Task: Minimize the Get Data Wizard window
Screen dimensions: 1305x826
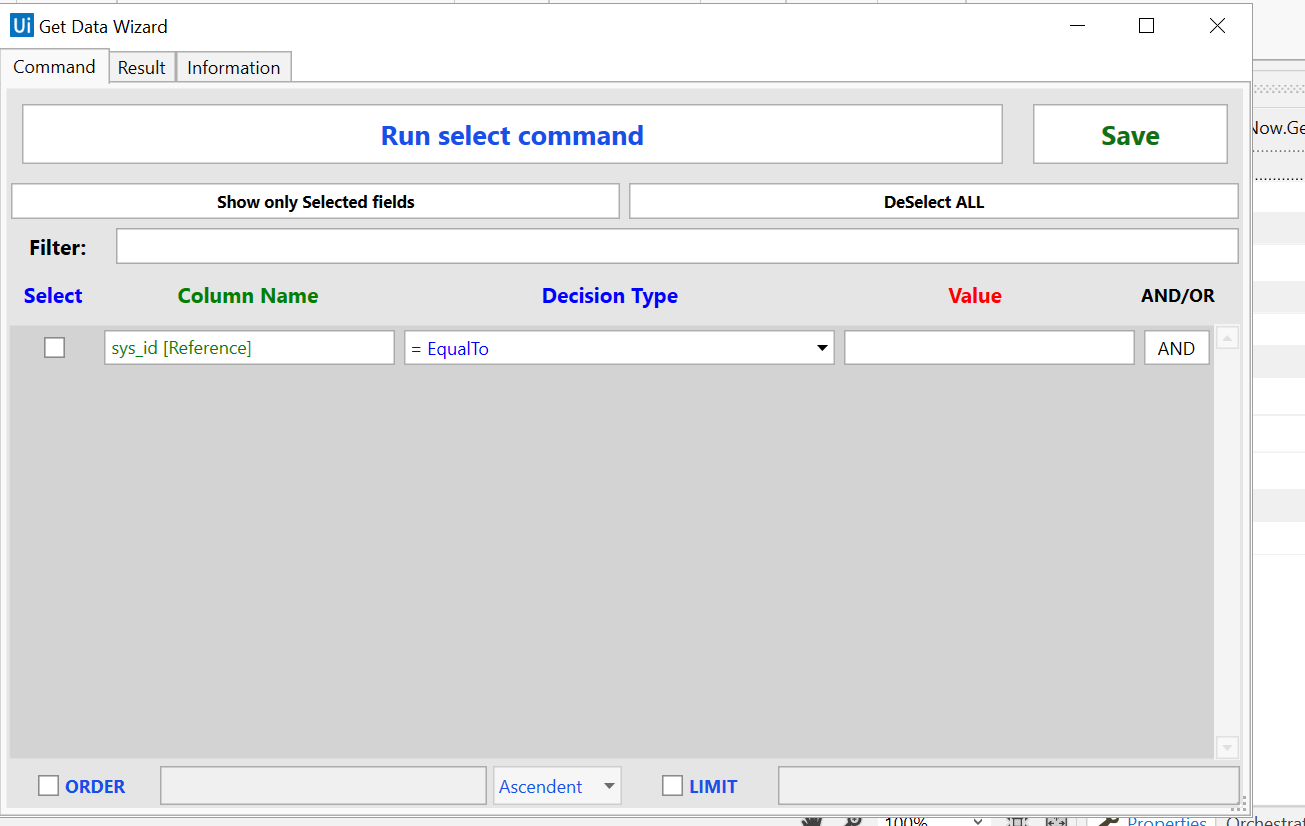Action: pos(1078,26)
